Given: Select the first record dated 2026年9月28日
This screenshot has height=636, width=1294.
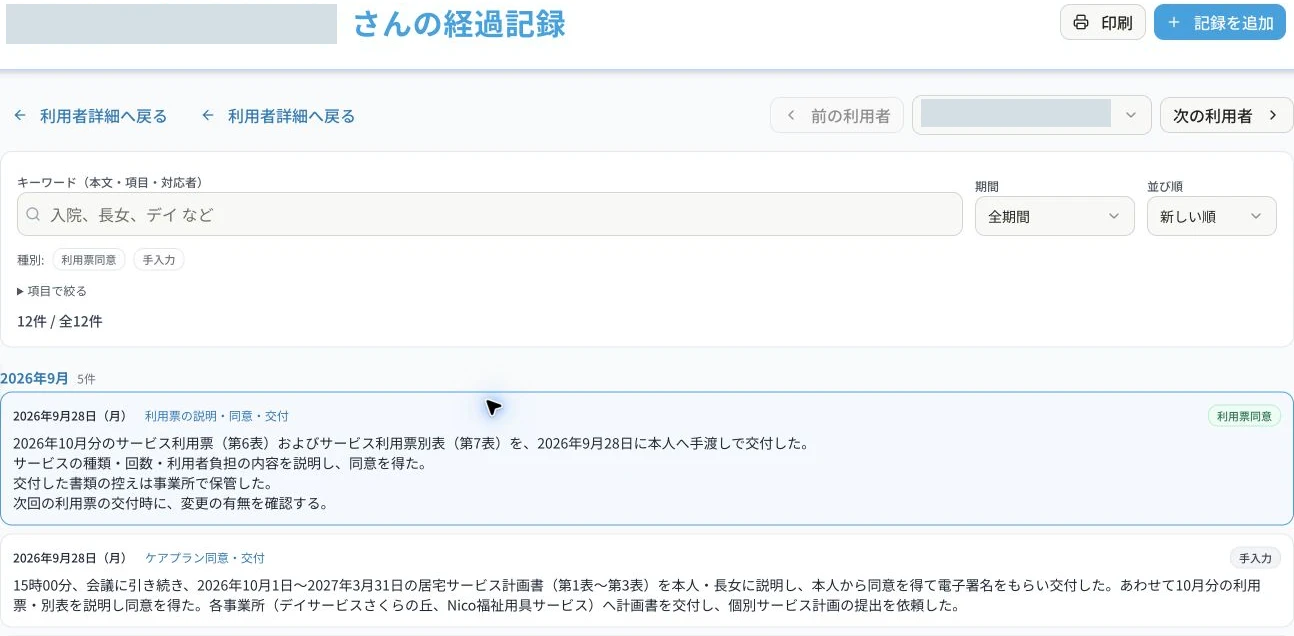Looking at the screenshot, I should click(647, 459).
